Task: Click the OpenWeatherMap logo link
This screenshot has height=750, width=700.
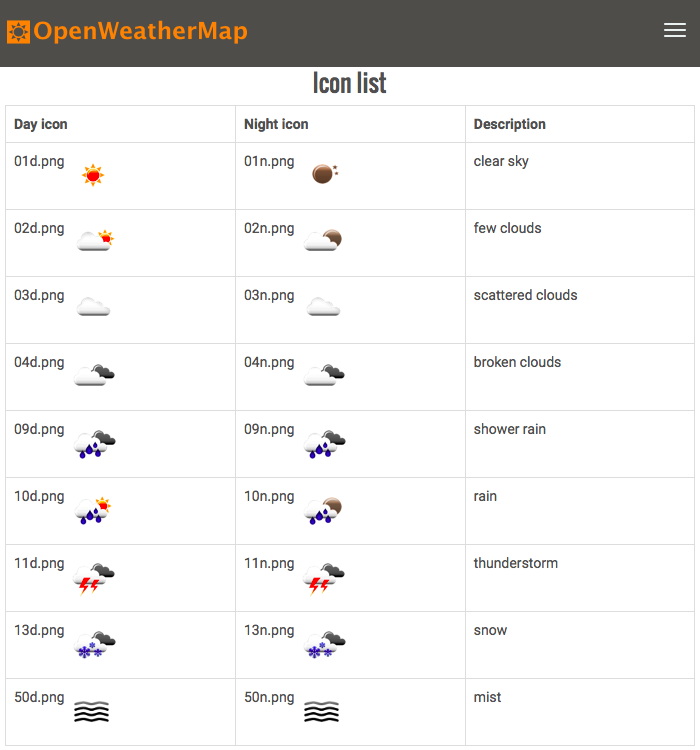Action: point(127,32)
